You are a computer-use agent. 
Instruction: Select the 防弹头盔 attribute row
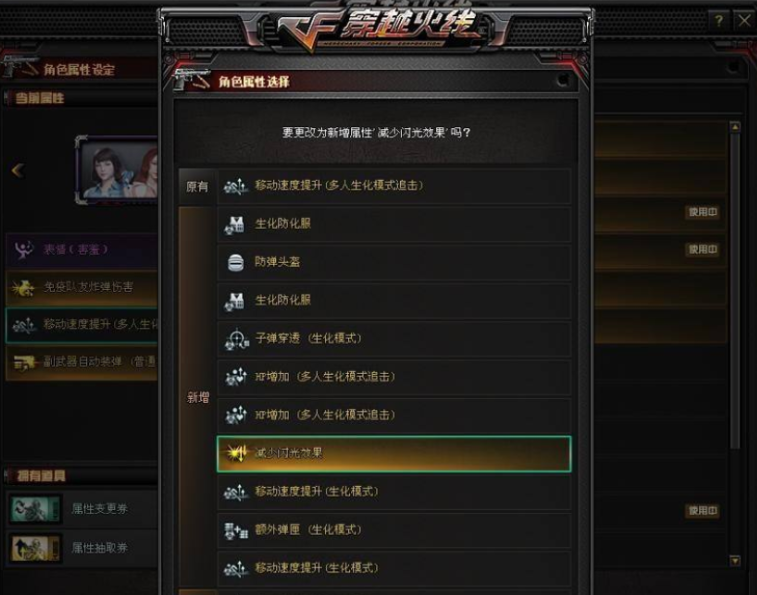[394, 262]
